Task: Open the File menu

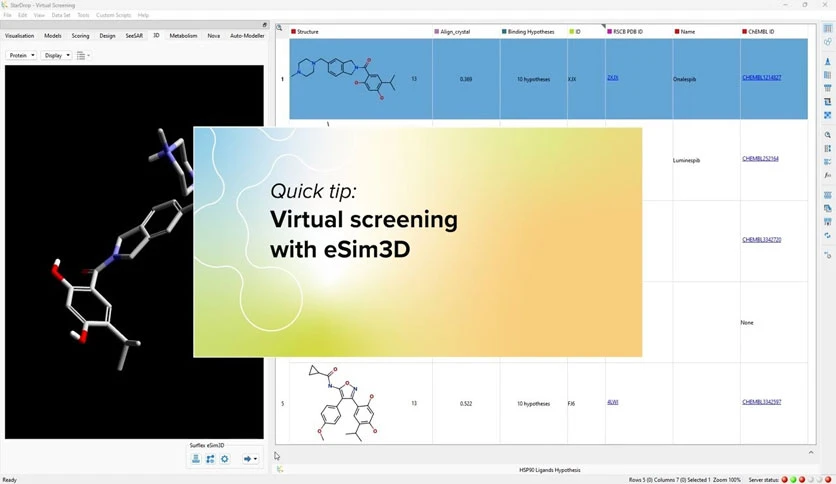Action: tap(7, 15)
